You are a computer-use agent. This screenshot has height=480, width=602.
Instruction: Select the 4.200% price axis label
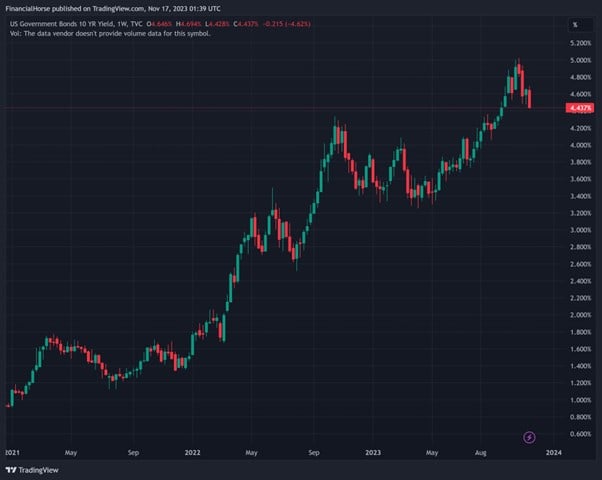click(580, 128)
